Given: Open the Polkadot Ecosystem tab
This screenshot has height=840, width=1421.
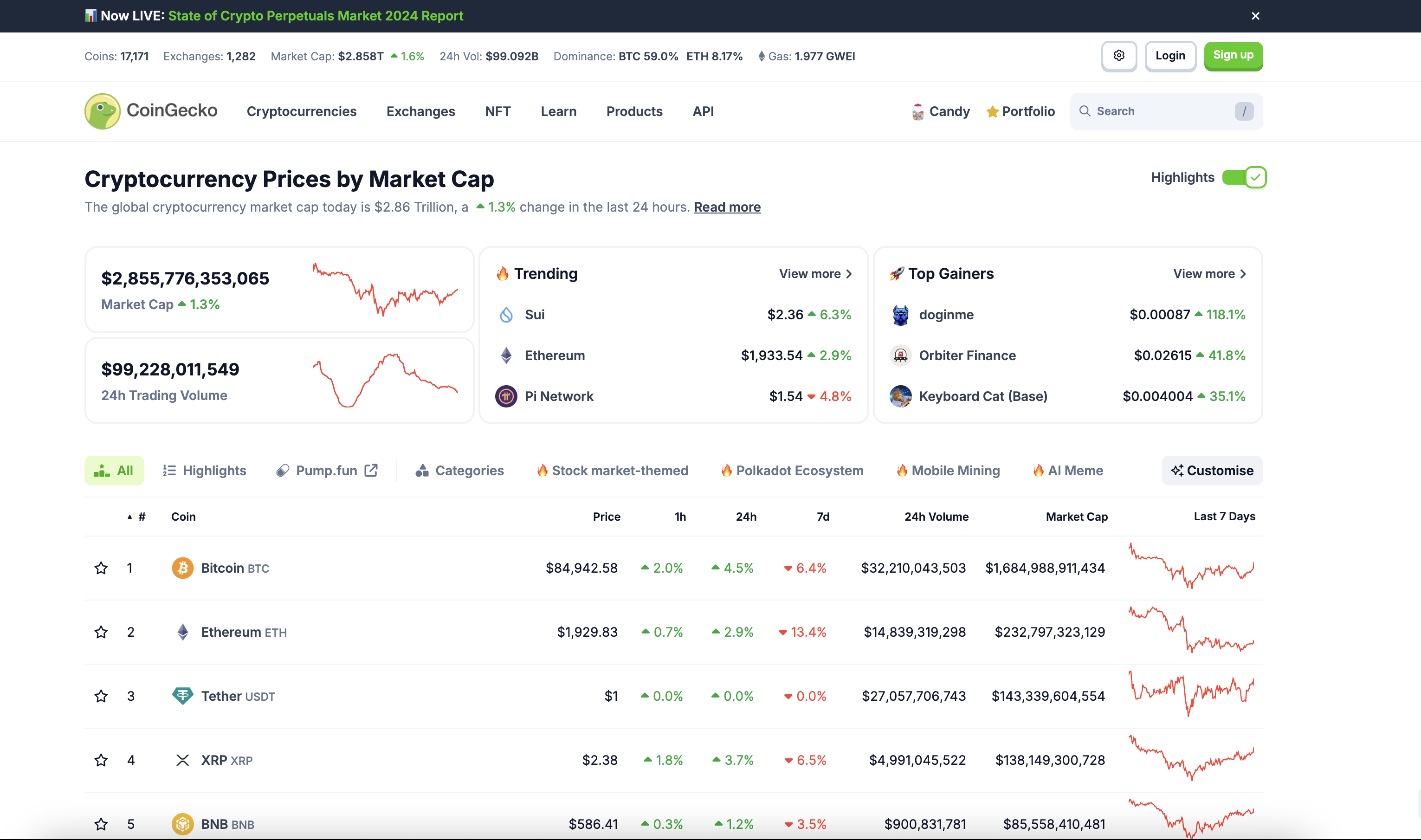Looking at the screenshot, I should coord(792,471).
